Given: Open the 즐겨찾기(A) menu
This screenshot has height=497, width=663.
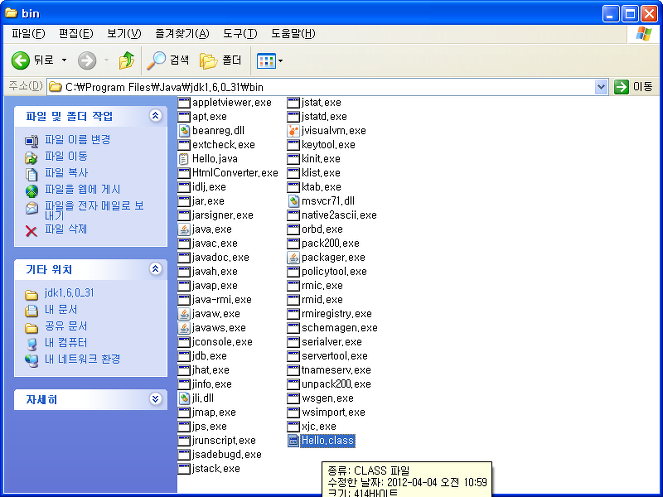Looking at the screenshot, I should (x=182, y=33).
